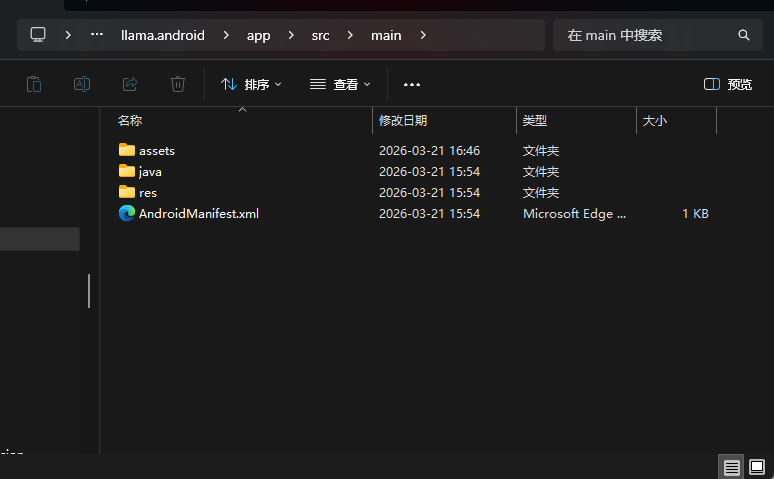The width and height of the screenshot is (774, 479).
Task: Click the Microsoft Edge type cell
Action: [574, 213]
